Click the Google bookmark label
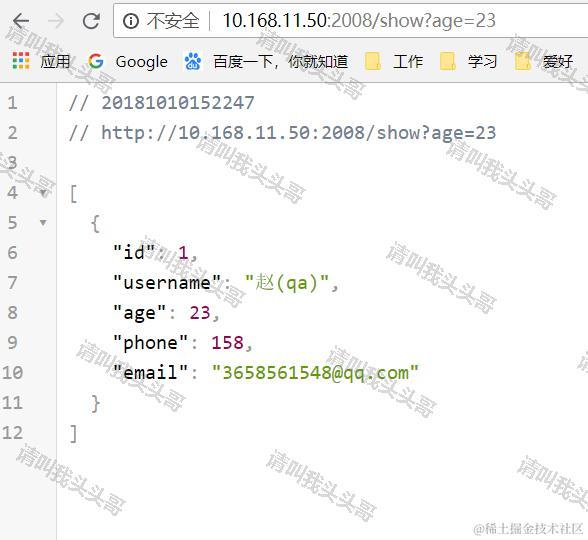 (142, 62)
